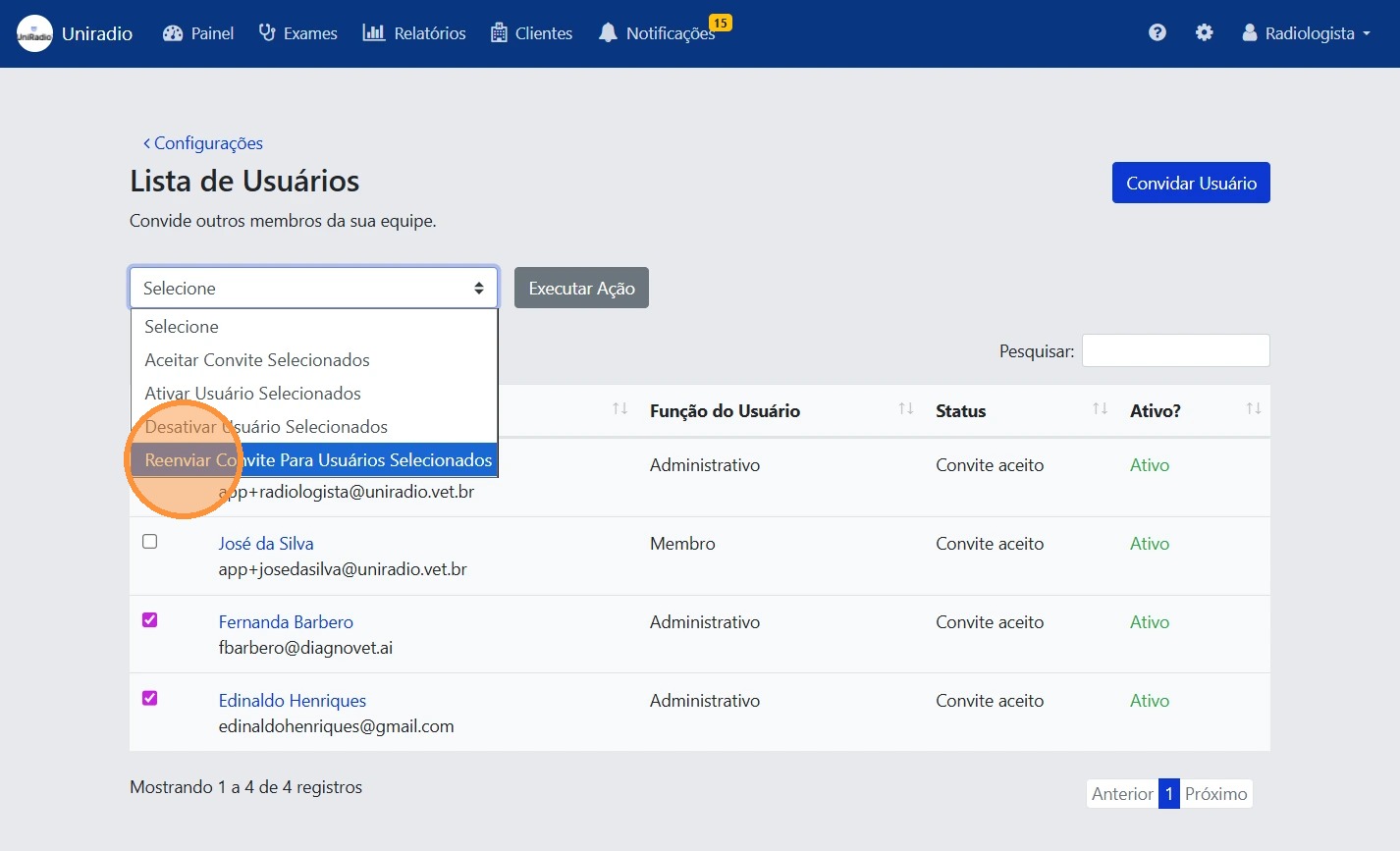This screenshot has width=1400, height=851.
Task: Collapse the Selecione action dropdown
Action: [x=313, y=289]
